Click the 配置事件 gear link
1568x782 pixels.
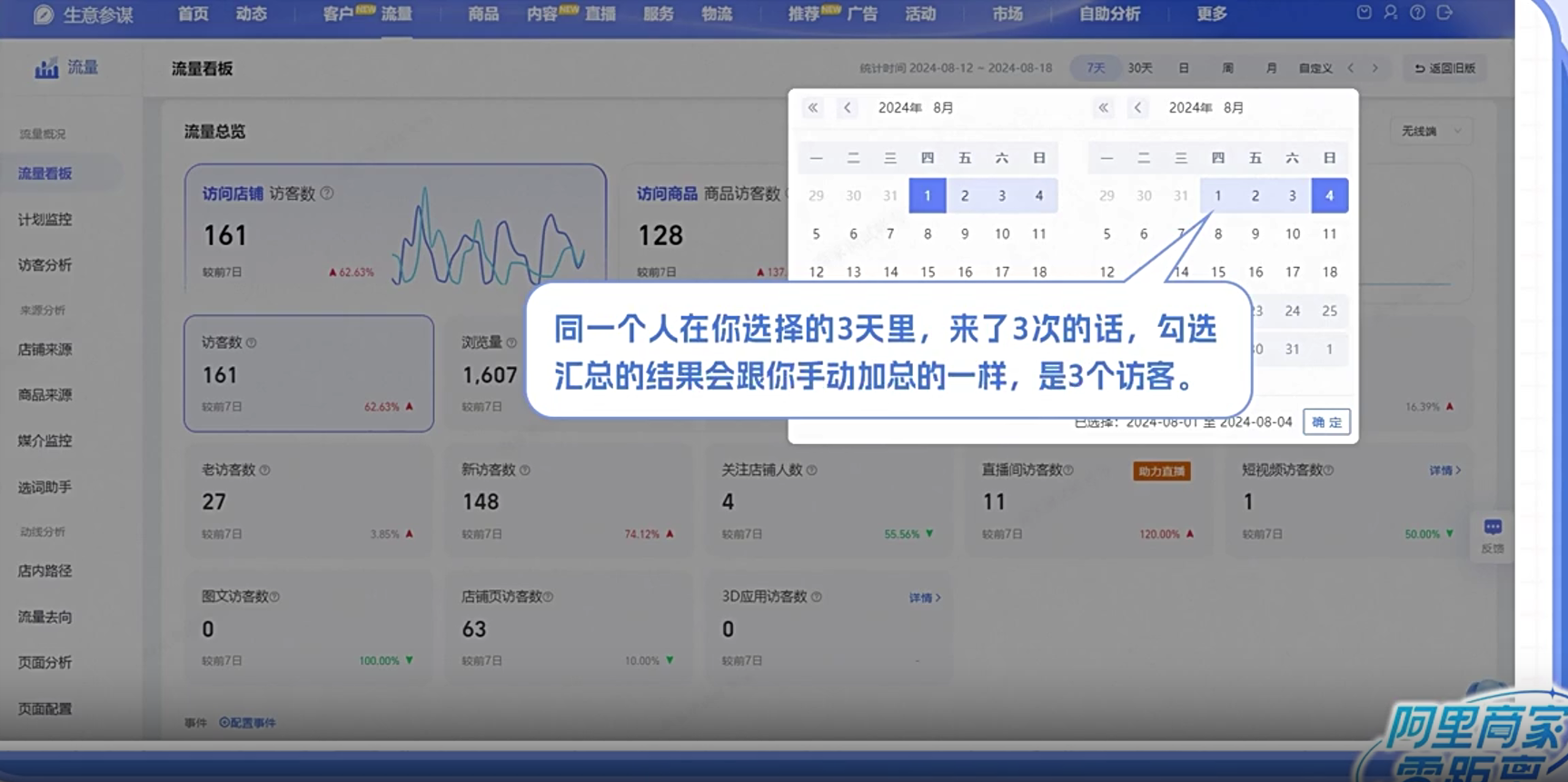point(247,723)
